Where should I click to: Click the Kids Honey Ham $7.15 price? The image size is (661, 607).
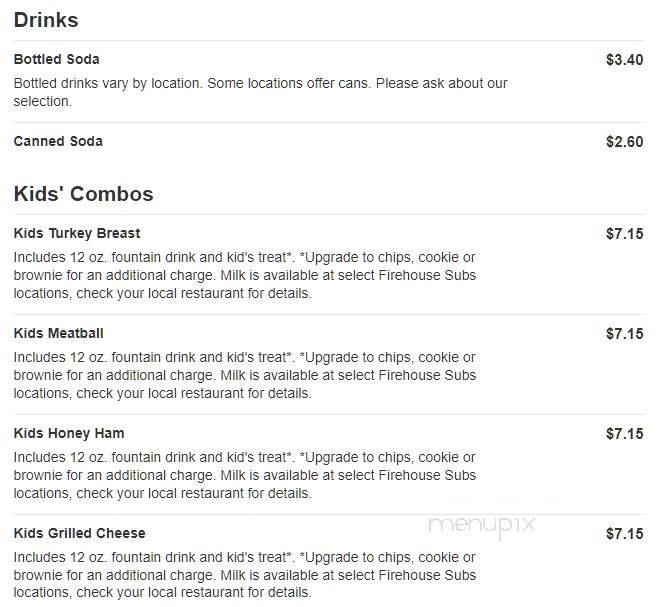[624, 433]
